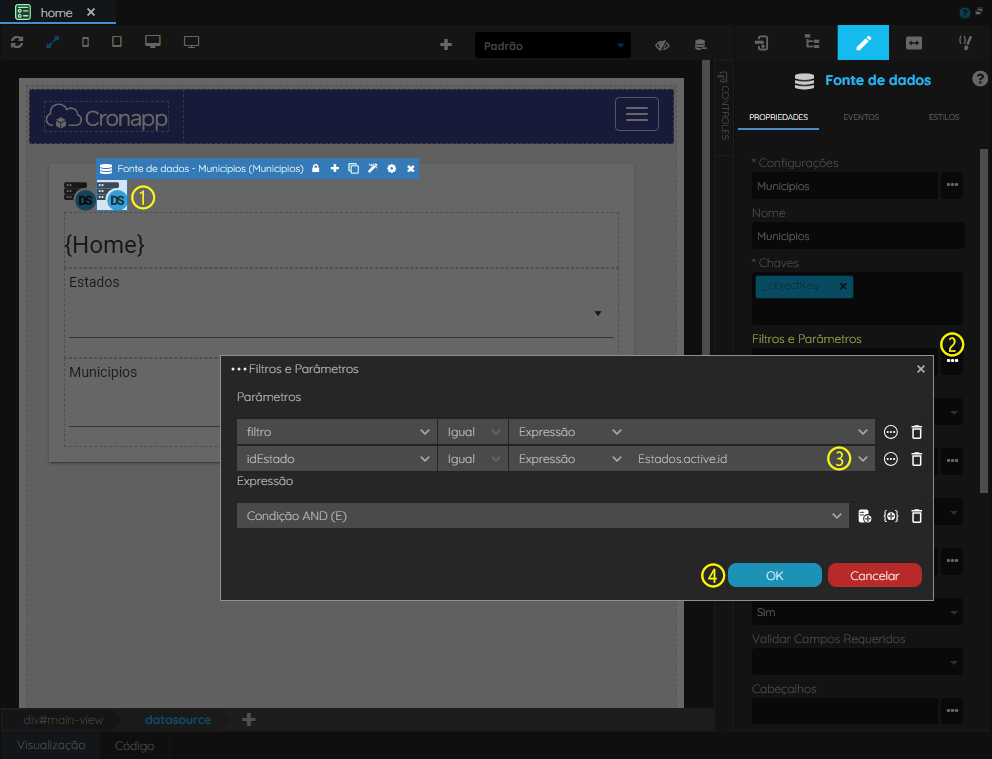992x759 pixels.
Task: Click the add plus icon in datasource toolbar
Action: point(335,168)
